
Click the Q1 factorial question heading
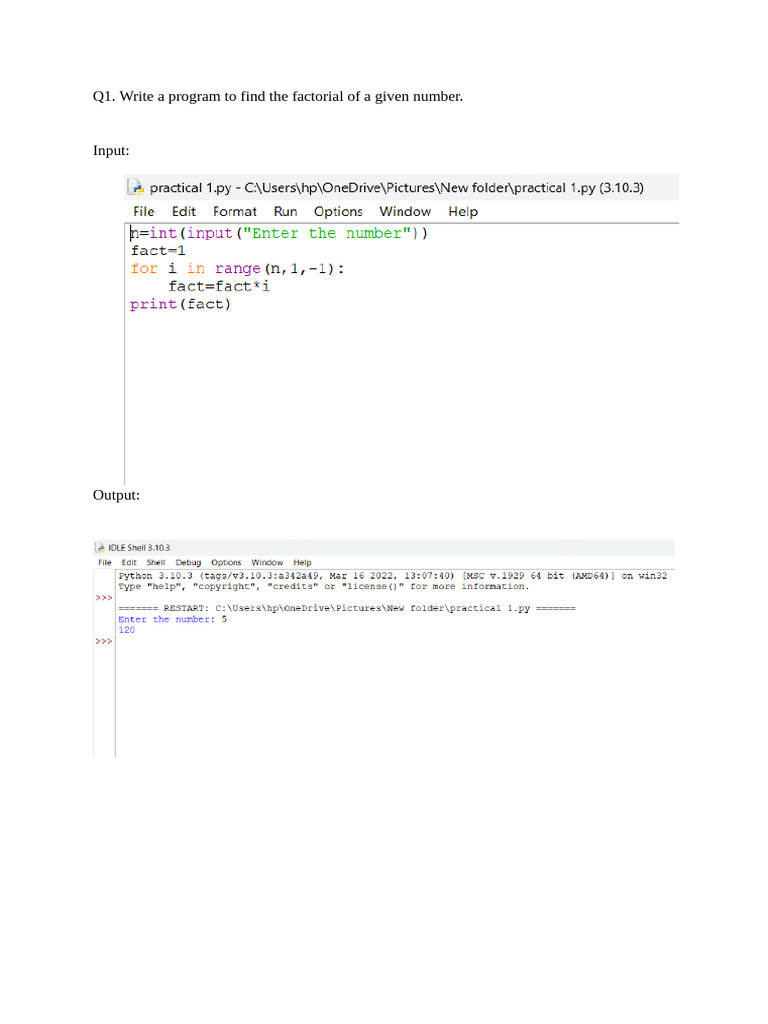(x=278, y=97)
